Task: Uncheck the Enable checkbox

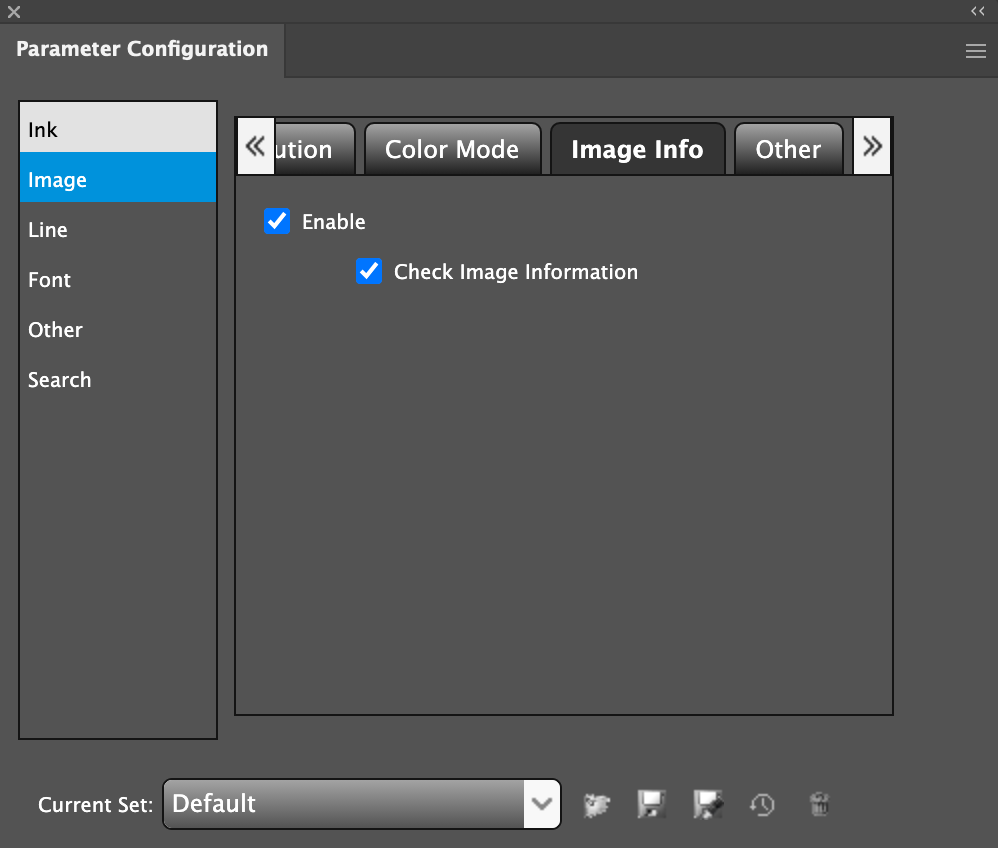Action: [x=277, y=221]
